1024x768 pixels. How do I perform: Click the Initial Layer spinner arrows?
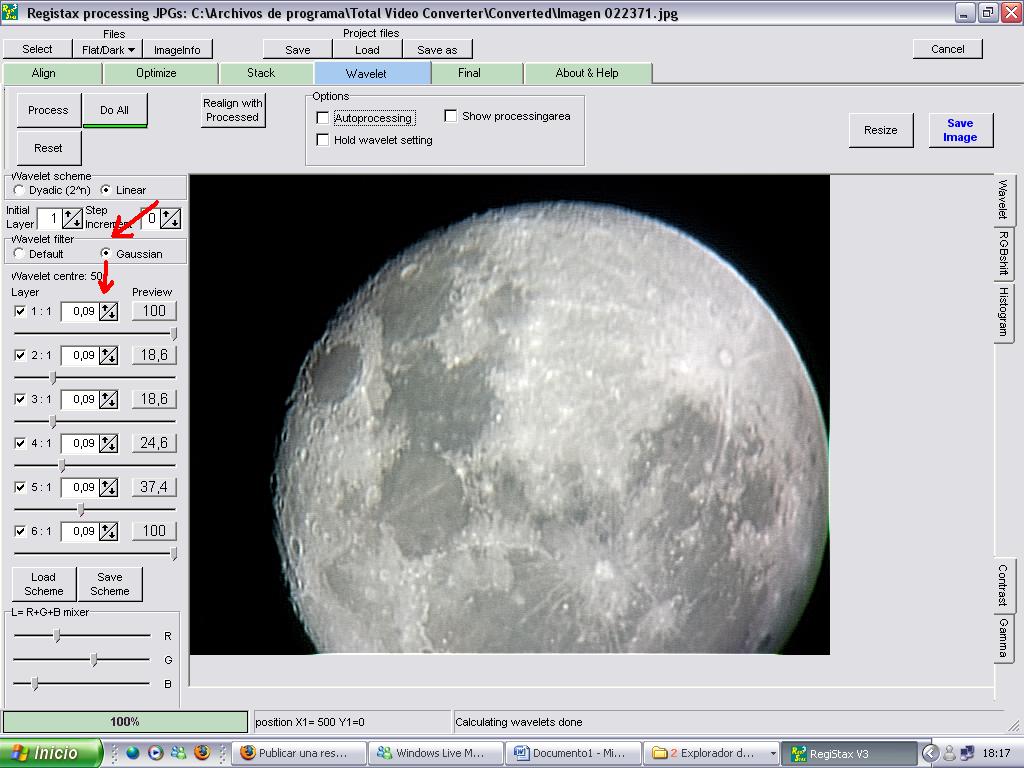click(72, 219)
